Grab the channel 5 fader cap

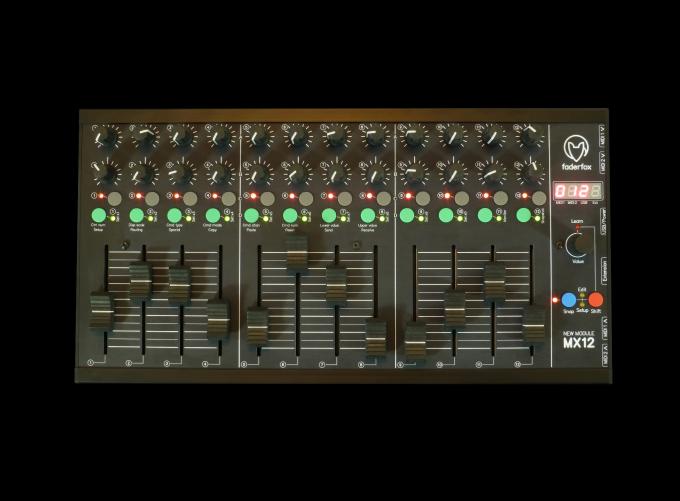258,325
